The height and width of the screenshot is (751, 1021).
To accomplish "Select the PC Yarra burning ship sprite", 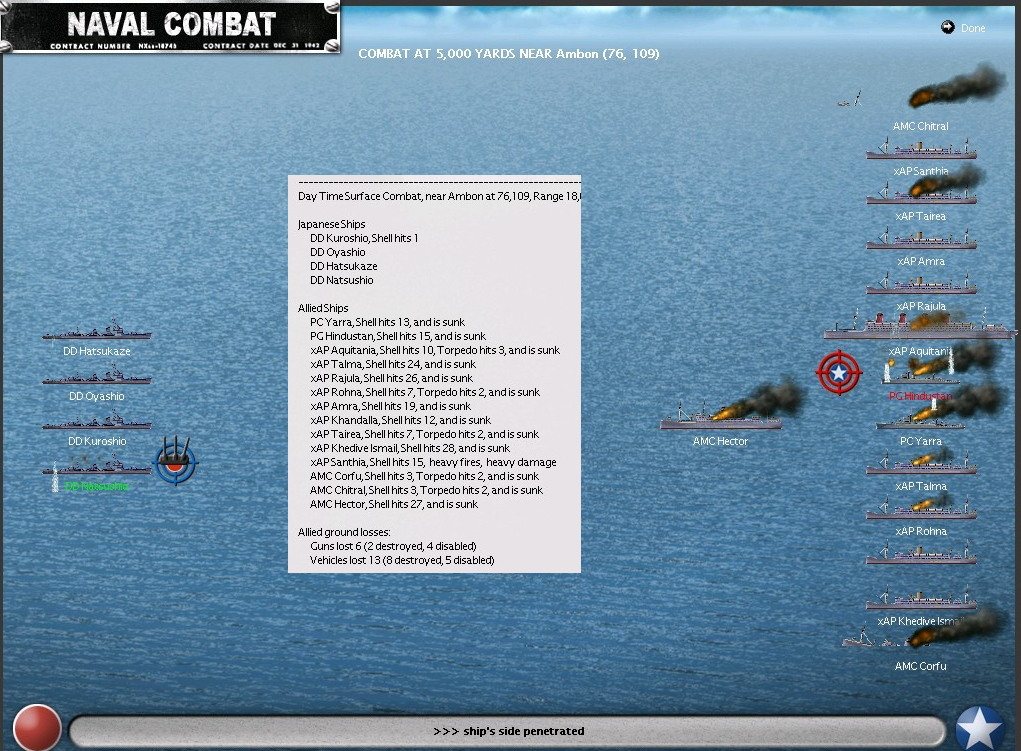I will coord(919,418).
